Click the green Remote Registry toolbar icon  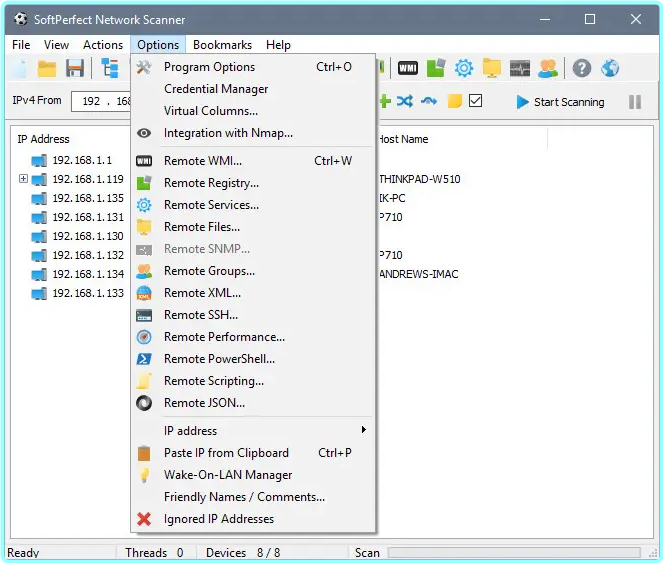436,68
